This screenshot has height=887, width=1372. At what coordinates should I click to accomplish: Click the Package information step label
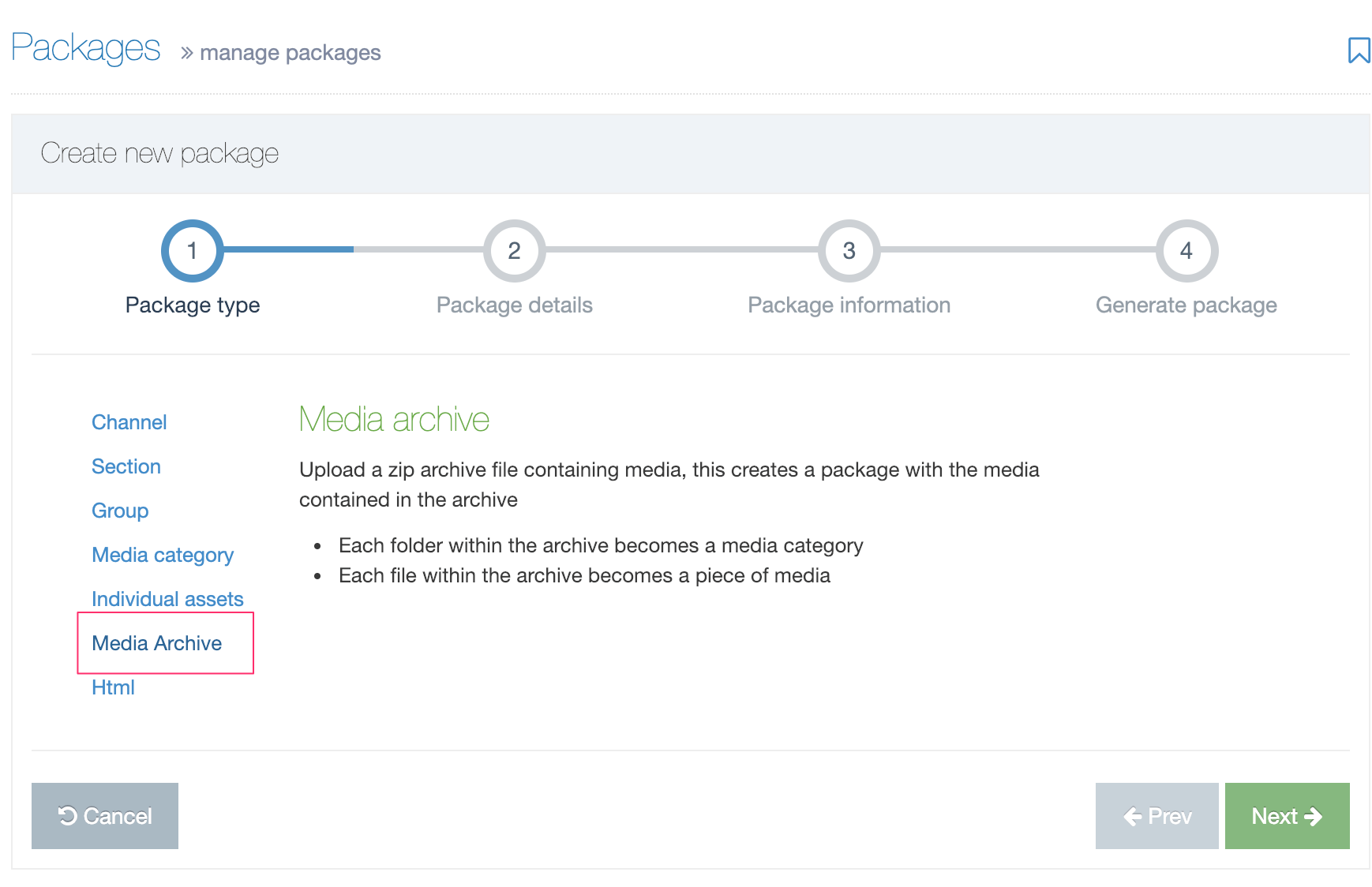pos(849,305)
